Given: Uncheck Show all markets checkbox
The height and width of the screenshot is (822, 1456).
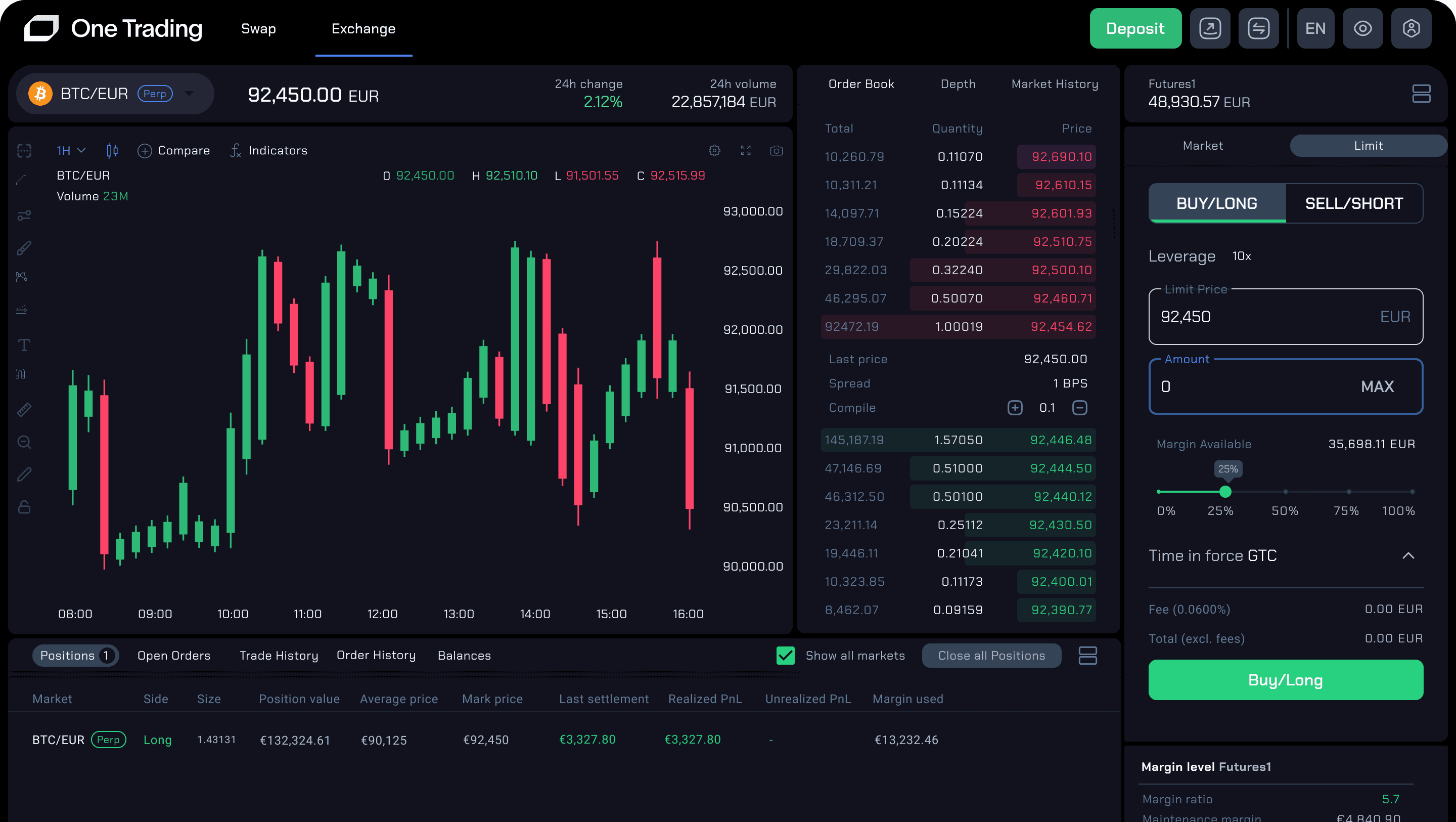Looking at the screenshot, I should pyautogui.click(x=785, y=655).
